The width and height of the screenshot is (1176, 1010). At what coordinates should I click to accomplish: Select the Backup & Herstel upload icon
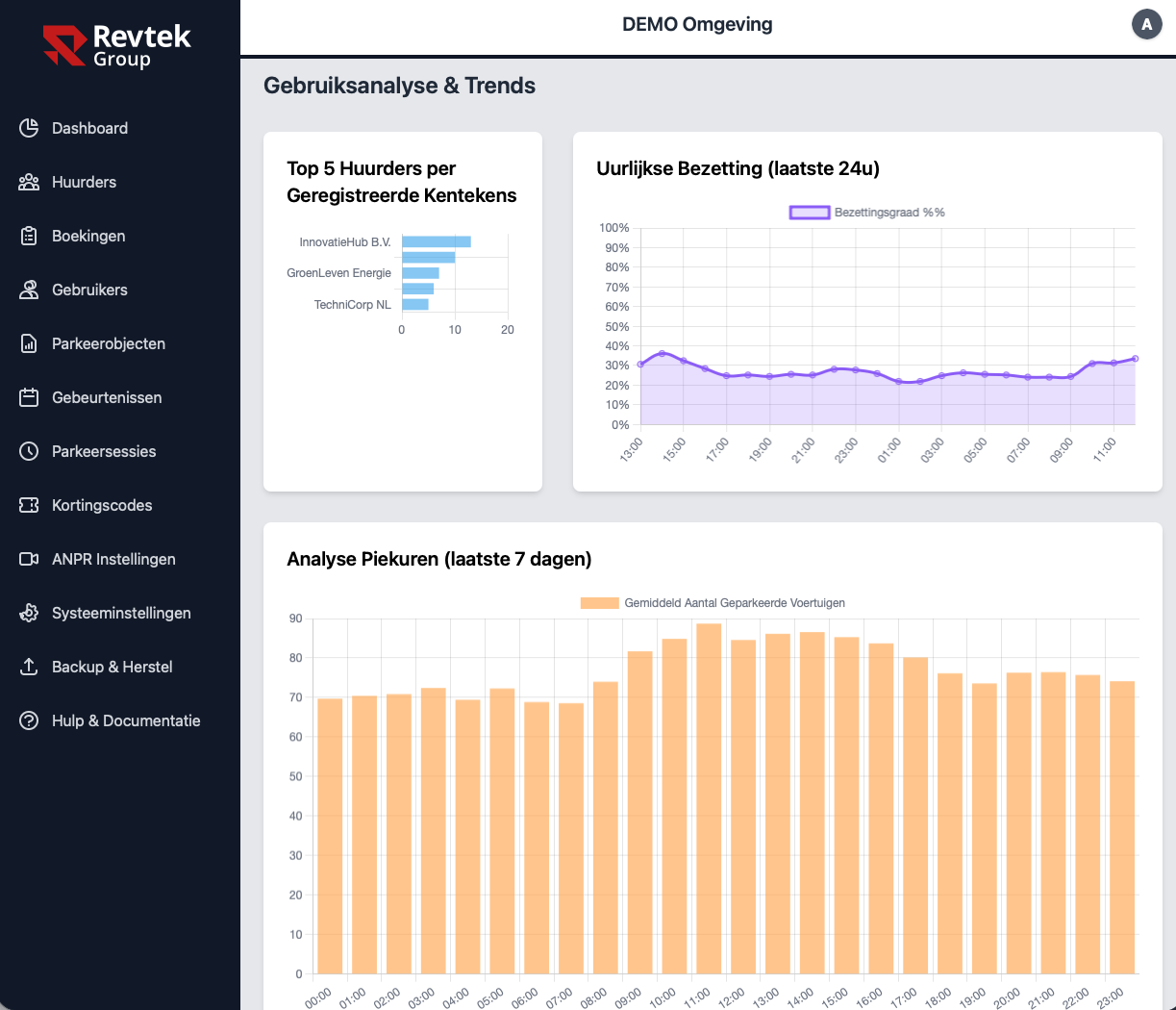point(27,667)
